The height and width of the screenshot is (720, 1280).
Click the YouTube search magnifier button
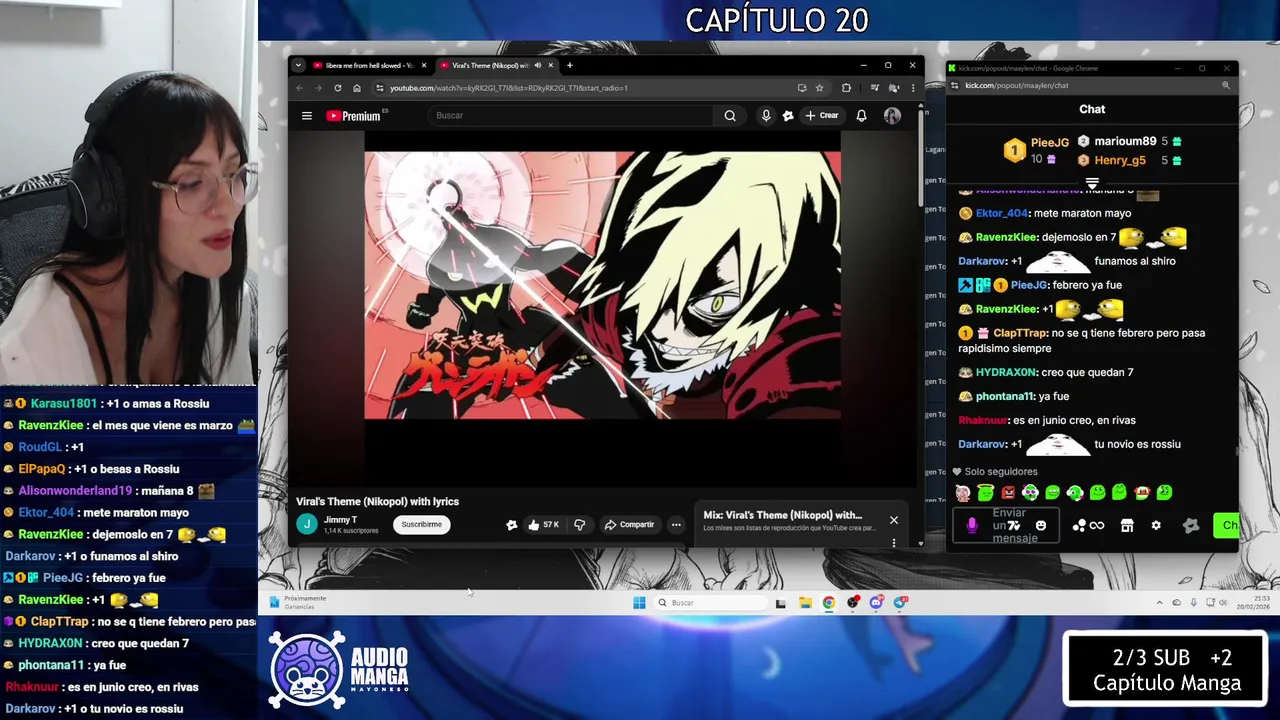[x=730, y=116]
